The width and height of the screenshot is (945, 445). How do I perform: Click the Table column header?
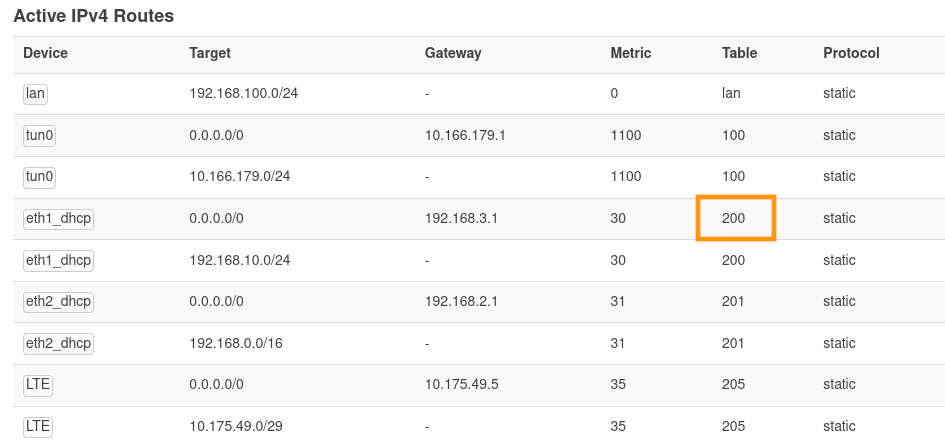coord(739,53)
